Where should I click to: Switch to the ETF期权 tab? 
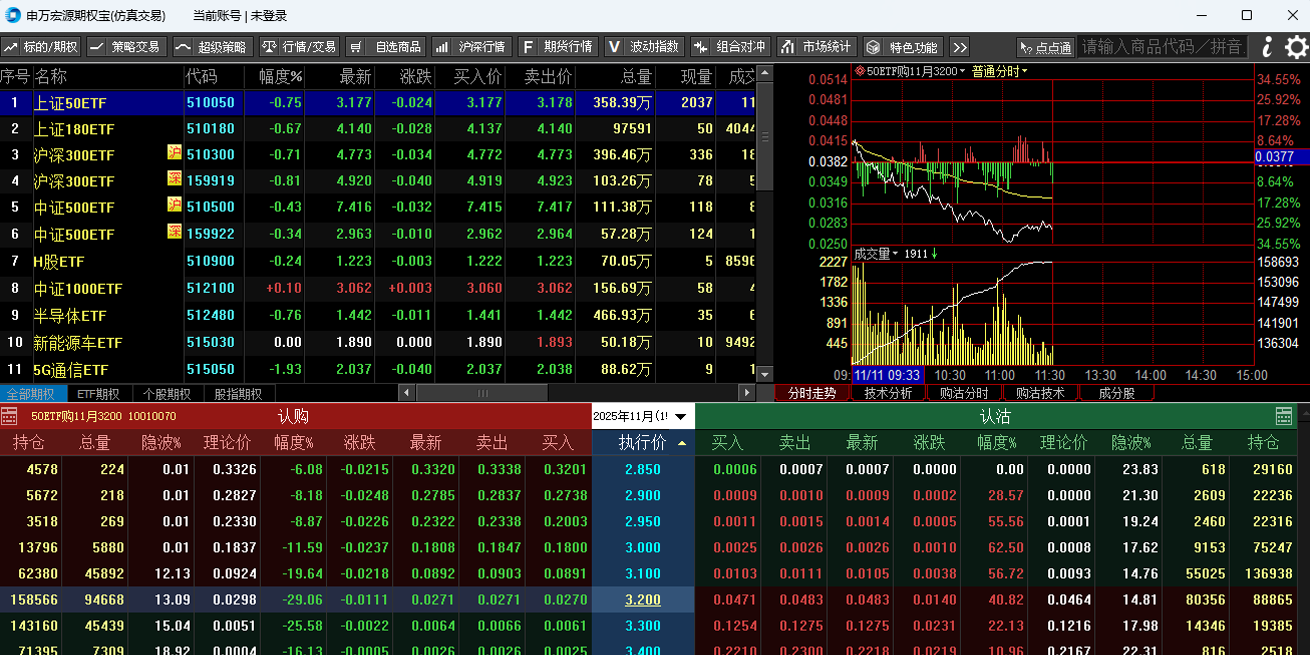[x=98, y=394]
